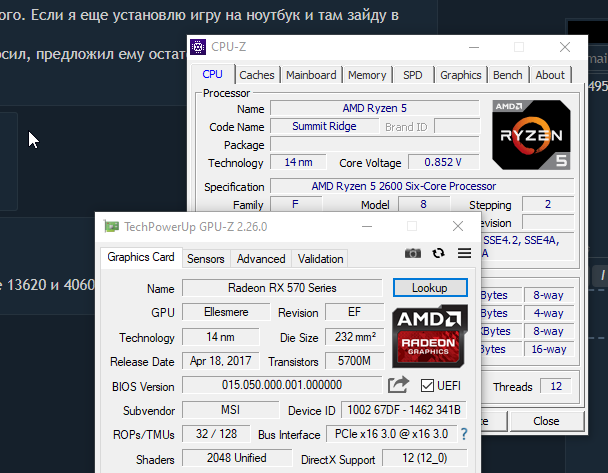Minimize the GPU-Z window

pyautogui.click(x=367, y=226)
